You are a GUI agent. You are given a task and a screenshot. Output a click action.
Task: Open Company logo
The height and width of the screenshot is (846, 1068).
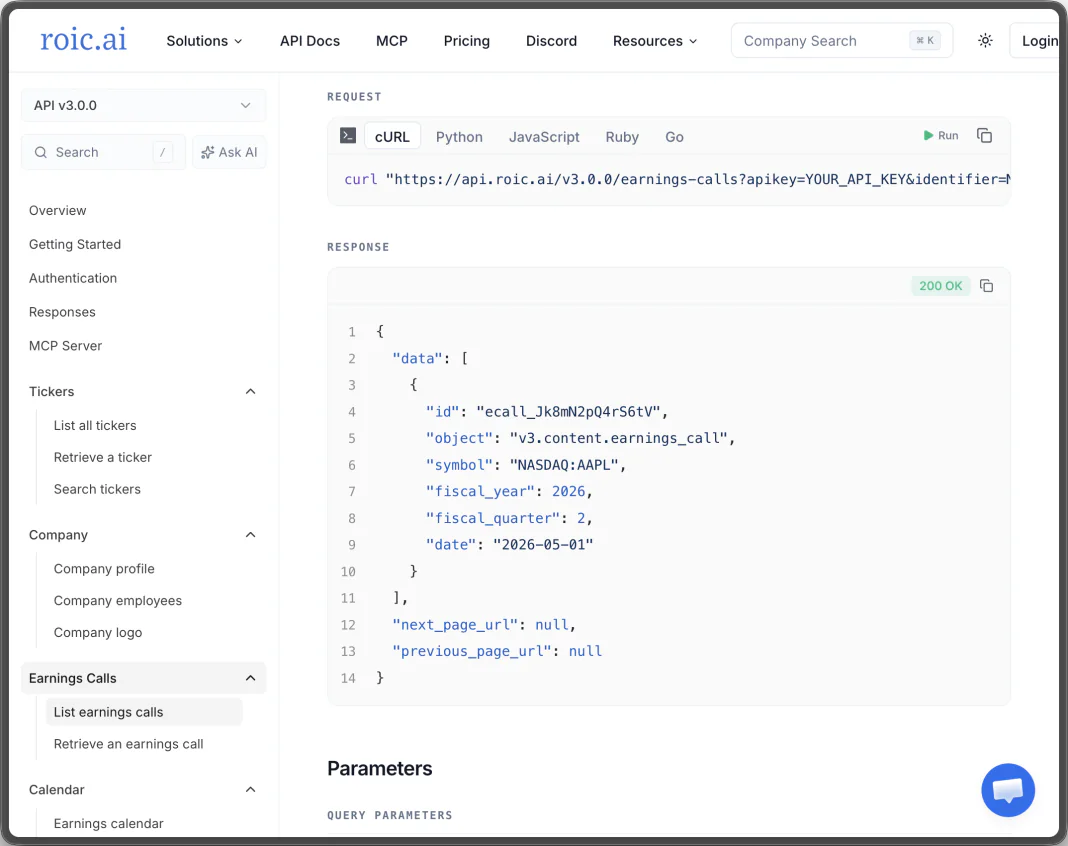click(98, 633)
